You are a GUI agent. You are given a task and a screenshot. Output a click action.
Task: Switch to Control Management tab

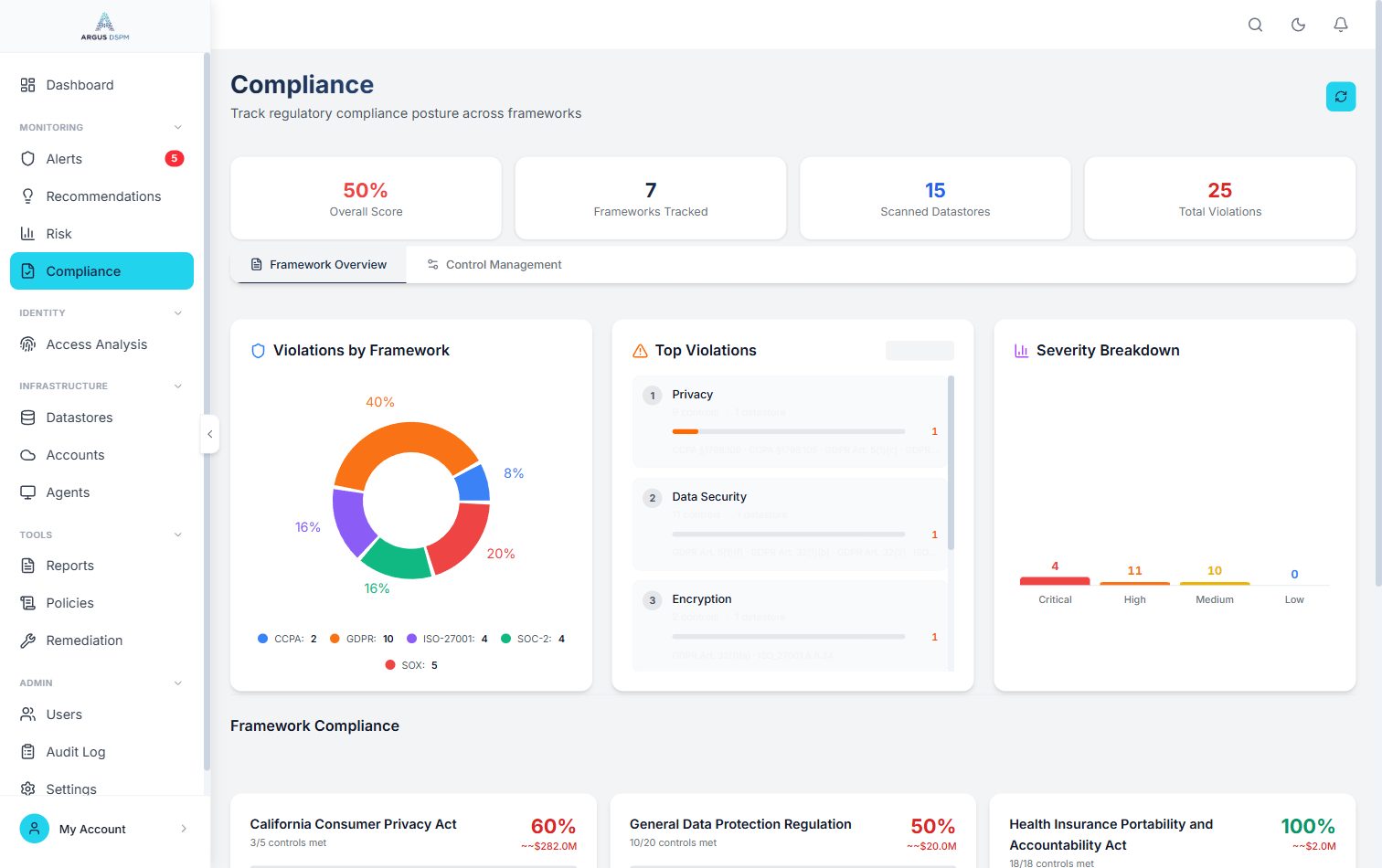click(494, 265)
